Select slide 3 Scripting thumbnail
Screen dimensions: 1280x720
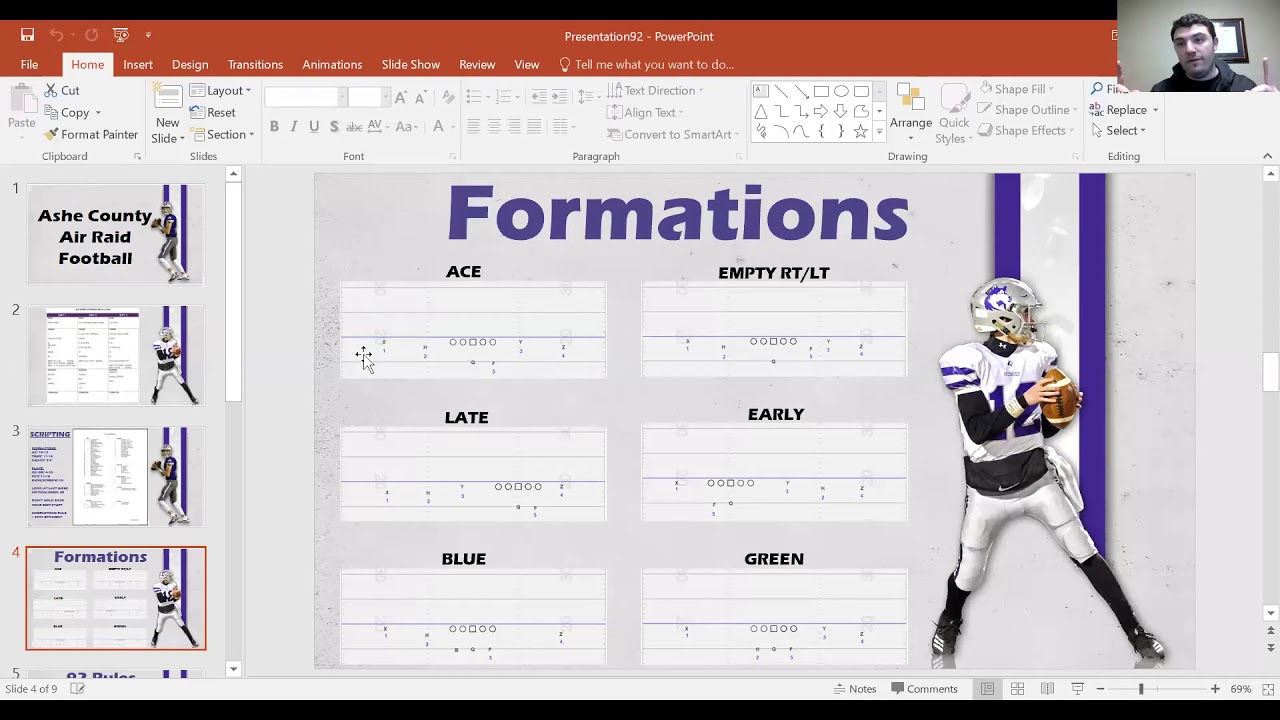pyautogui.click(x=116, y=477)
